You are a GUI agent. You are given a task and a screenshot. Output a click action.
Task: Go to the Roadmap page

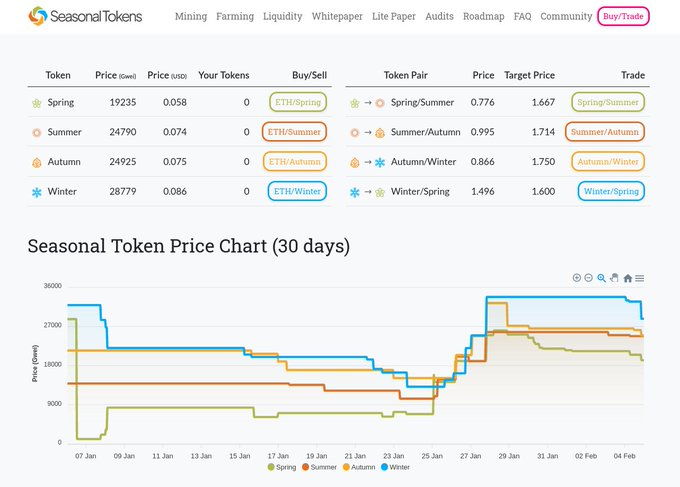(x=484, y=16)
